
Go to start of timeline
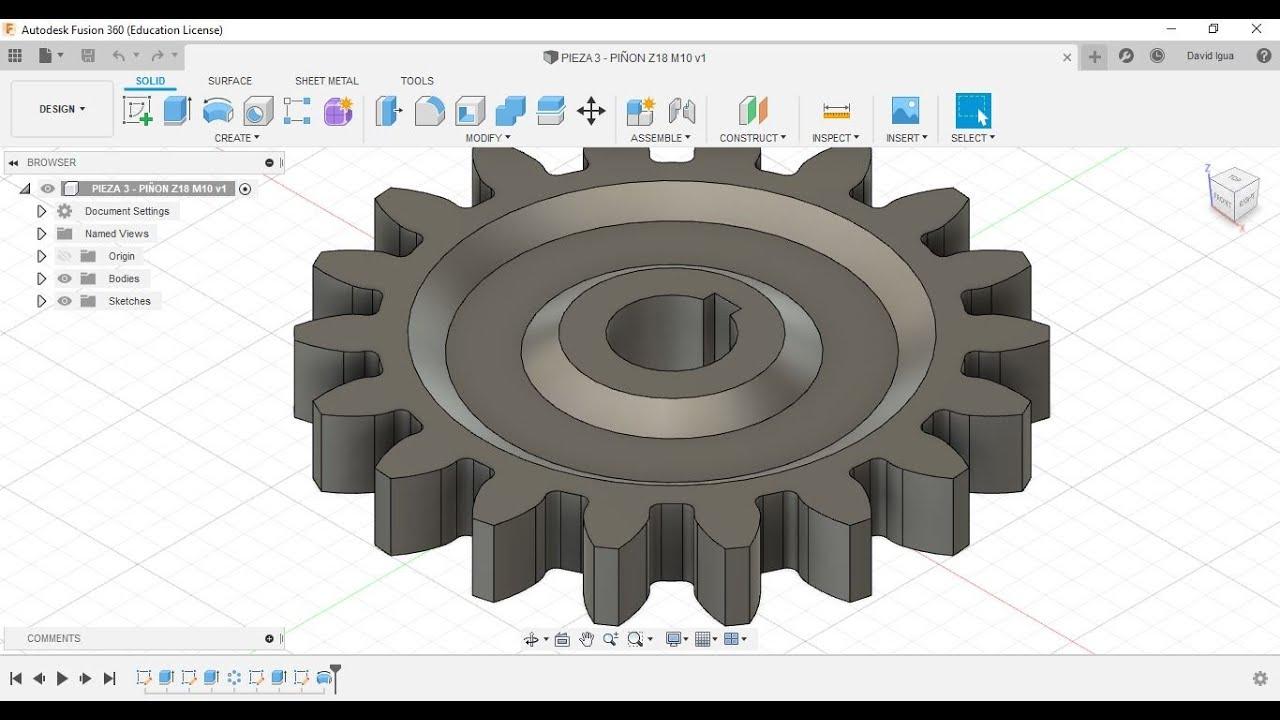pos(16,678)
